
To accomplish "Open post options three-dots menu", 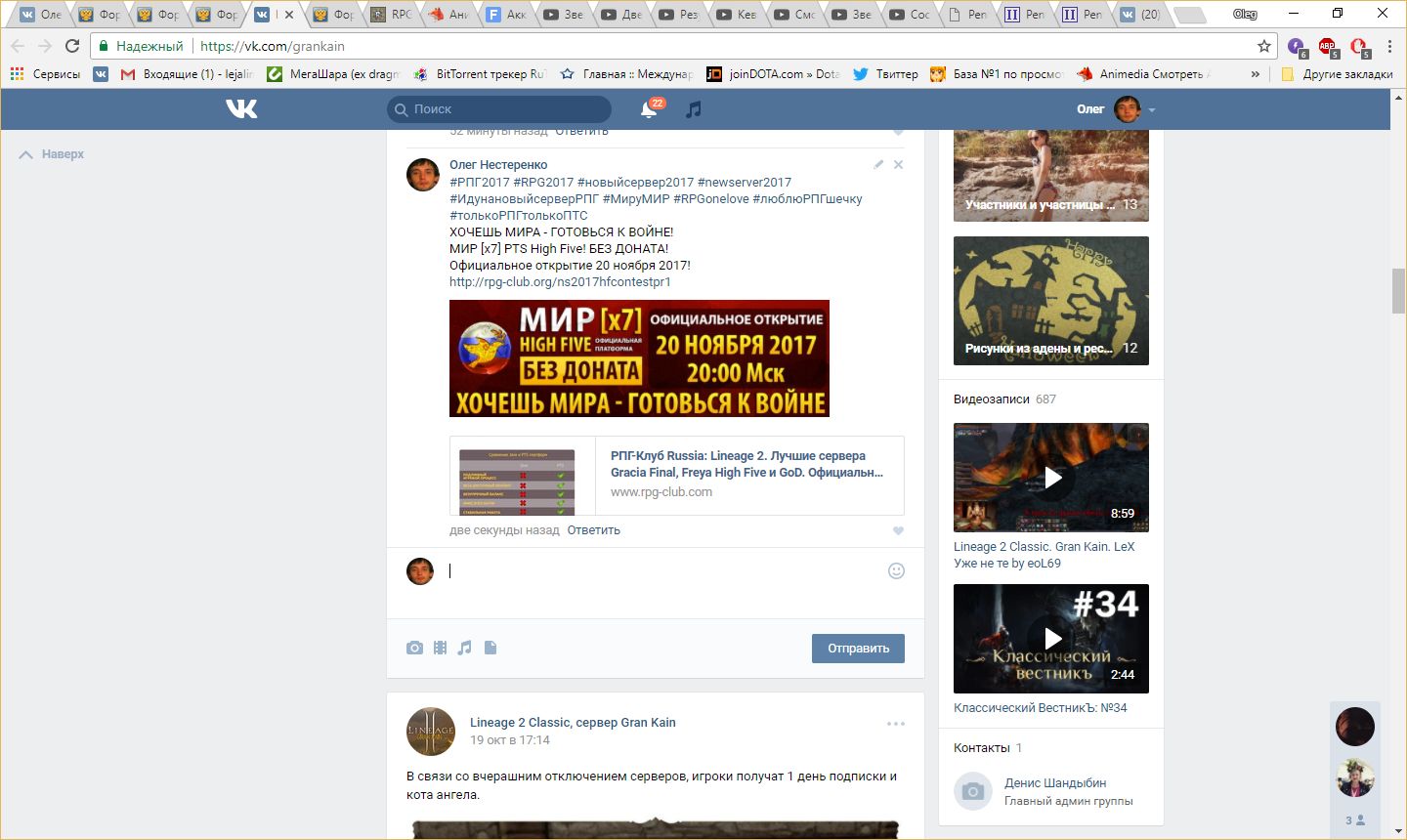I will tap(896, 724).
